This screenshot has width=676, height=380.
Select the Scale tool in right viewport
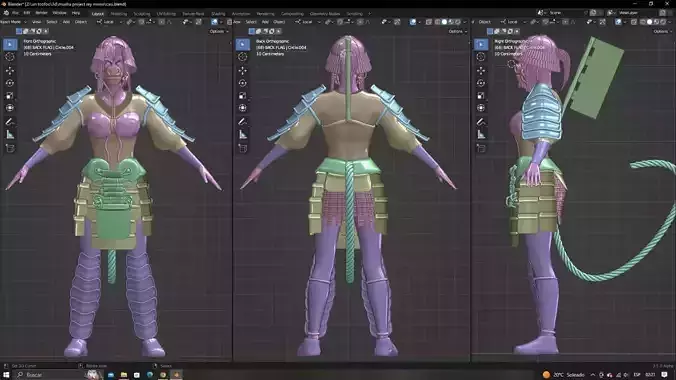tap(481, 95)
